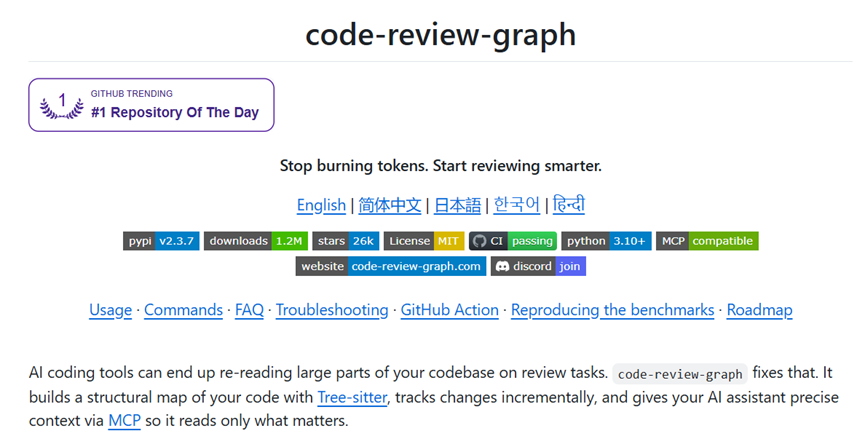Follow the Tree-sitter link in the paragraph
This screenshot has height=439, width=865.
click(352, 397)
